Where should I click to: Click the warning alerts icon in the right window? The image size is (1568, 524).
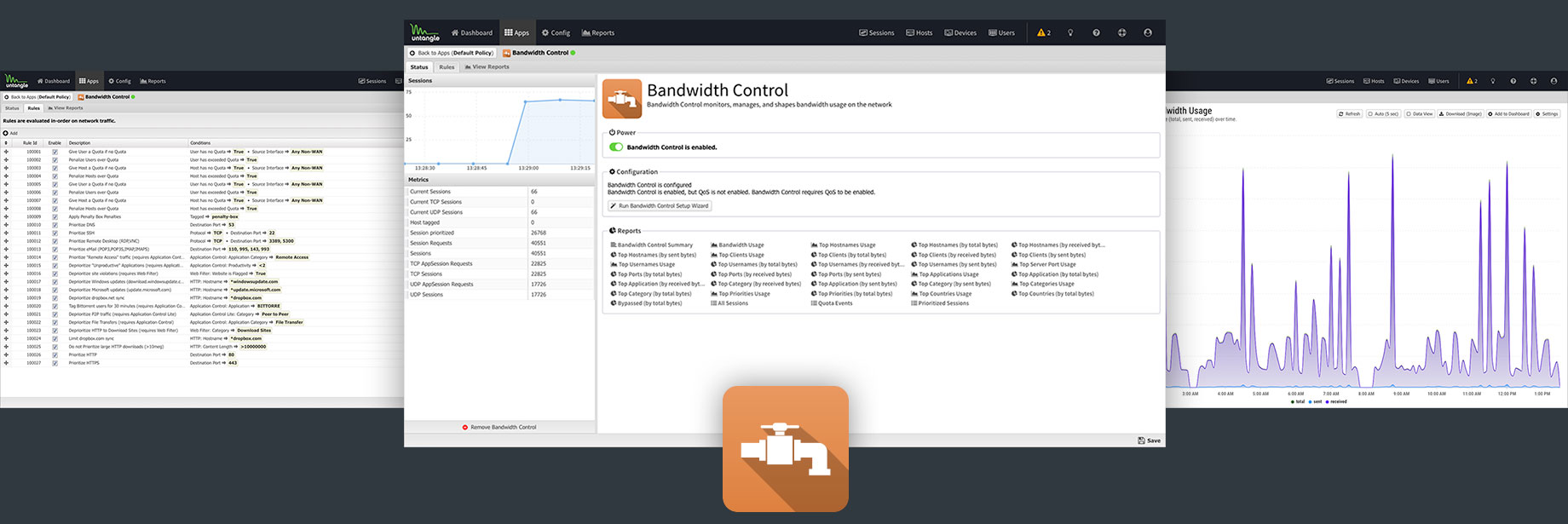pos(1472,81)
